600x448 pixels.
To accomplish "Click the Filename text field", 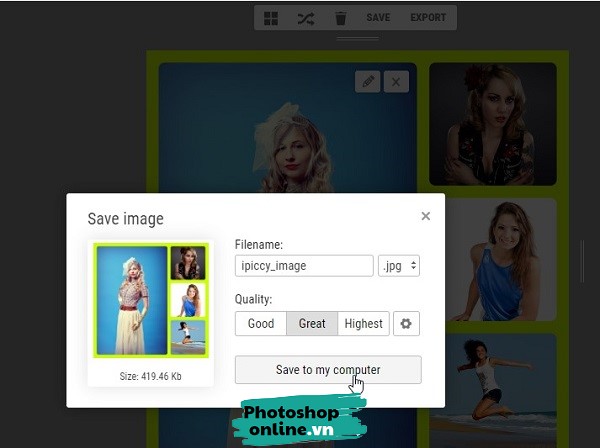I will 304,266.
